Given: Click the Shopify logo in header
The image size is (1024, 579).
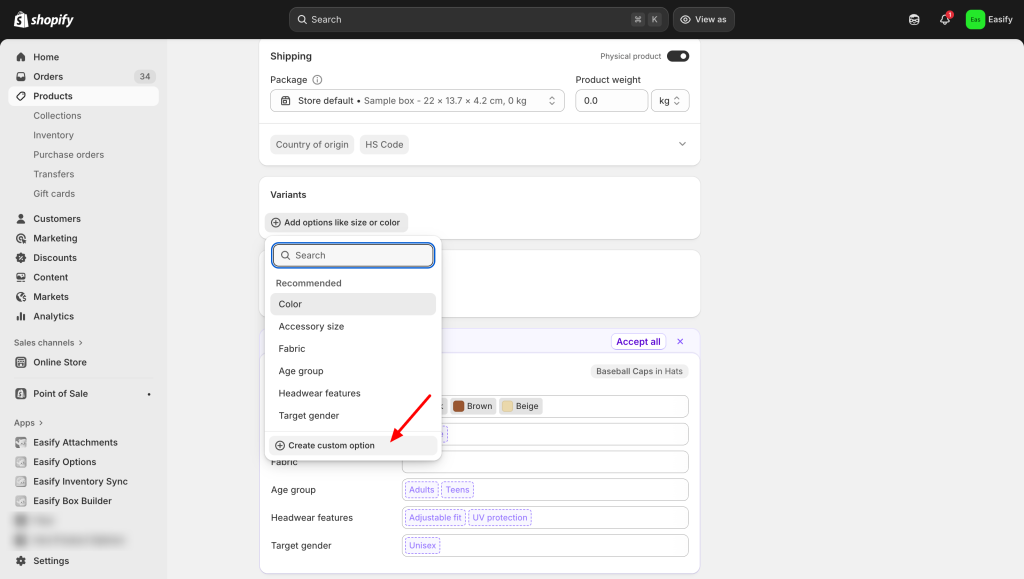Looking at the screenshot, I should [44, 20].
